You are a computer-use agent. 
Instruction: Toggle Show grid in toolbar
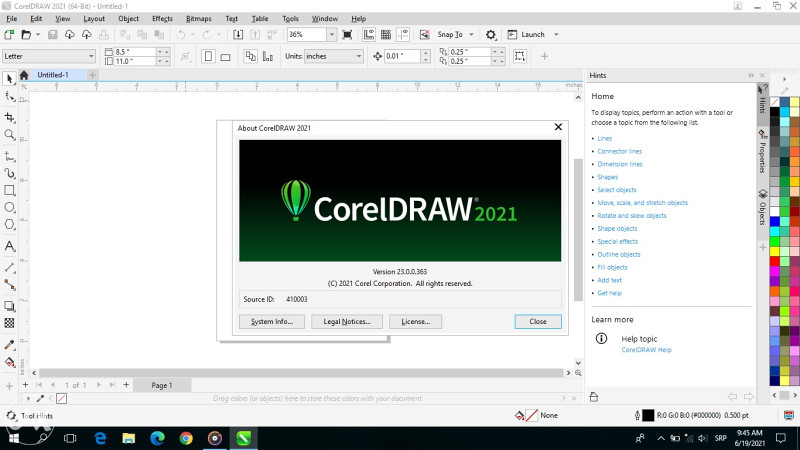pyautogui.click(x=386, y=34)
